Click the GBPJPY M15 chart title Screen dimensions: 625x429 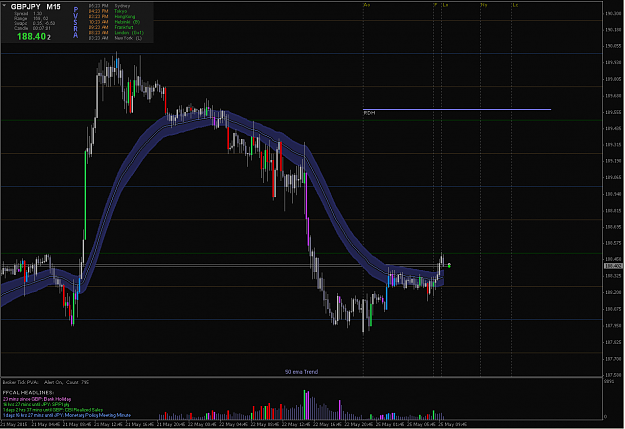(35, 7)
